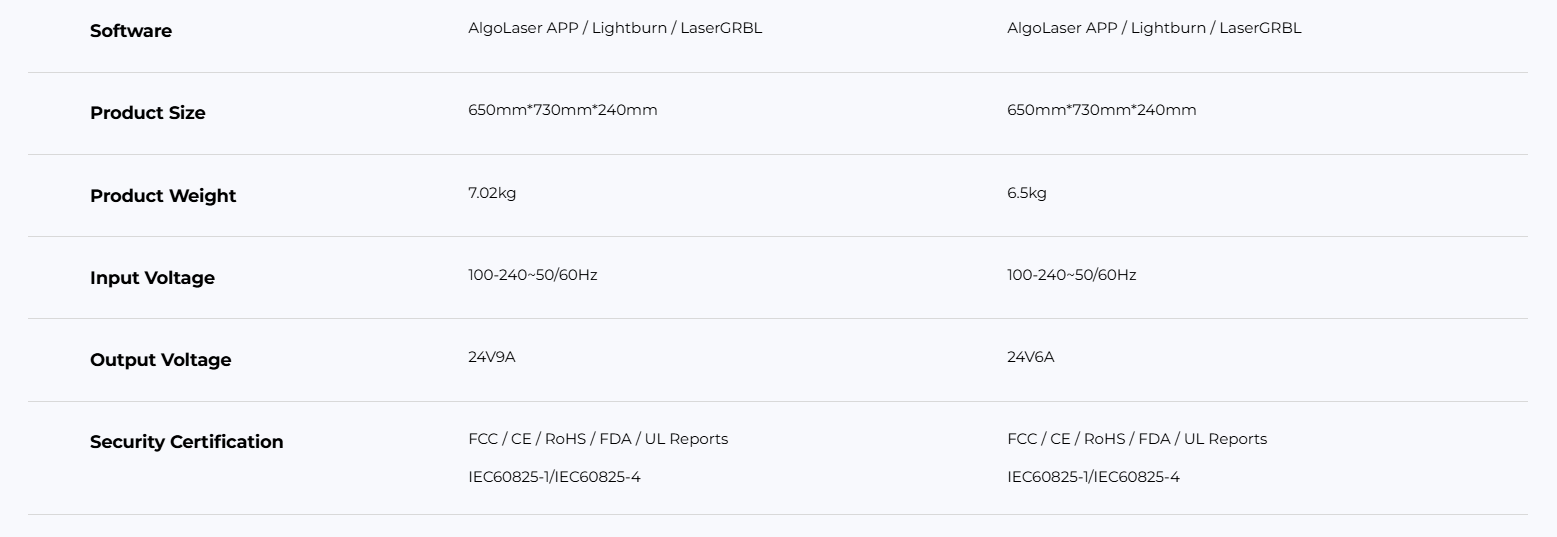
Task: Click the right column 650mm*730mm*240mm size
Action: coord(1101,110)
